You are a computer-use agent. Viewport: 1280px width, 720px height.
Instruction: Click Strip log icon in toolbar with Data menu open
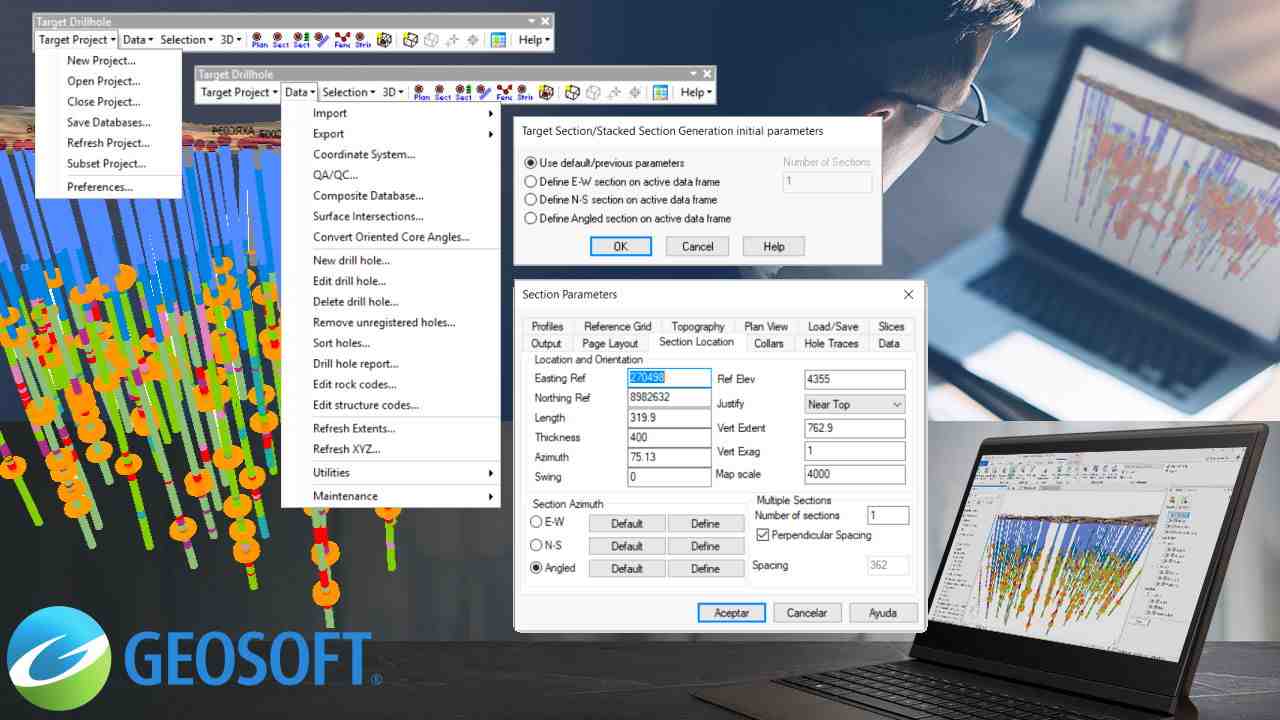(x=524, y=92)
